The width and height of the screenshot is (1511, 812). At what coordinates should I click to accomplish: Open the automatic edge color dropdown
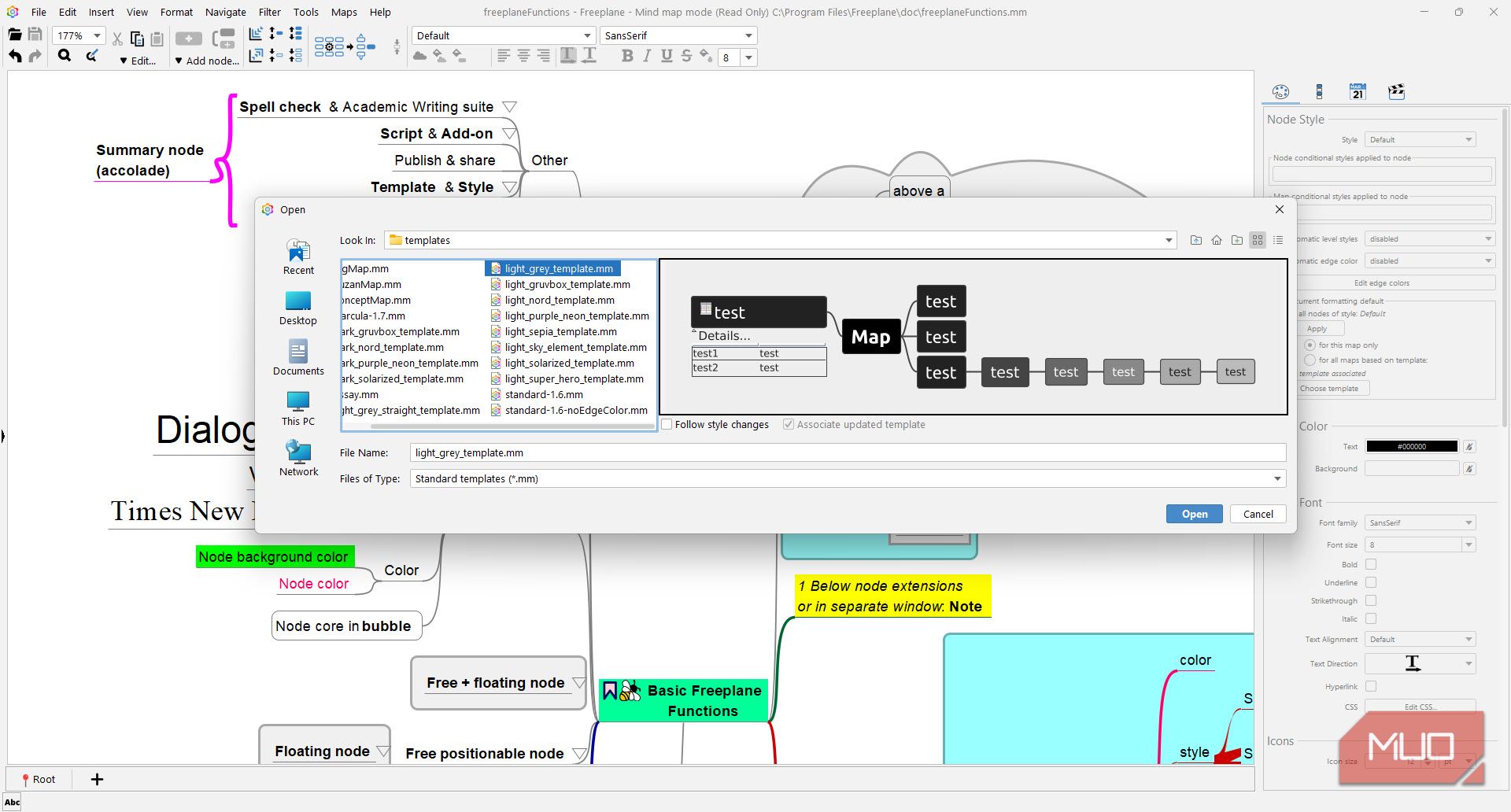tap(1430, 260)
